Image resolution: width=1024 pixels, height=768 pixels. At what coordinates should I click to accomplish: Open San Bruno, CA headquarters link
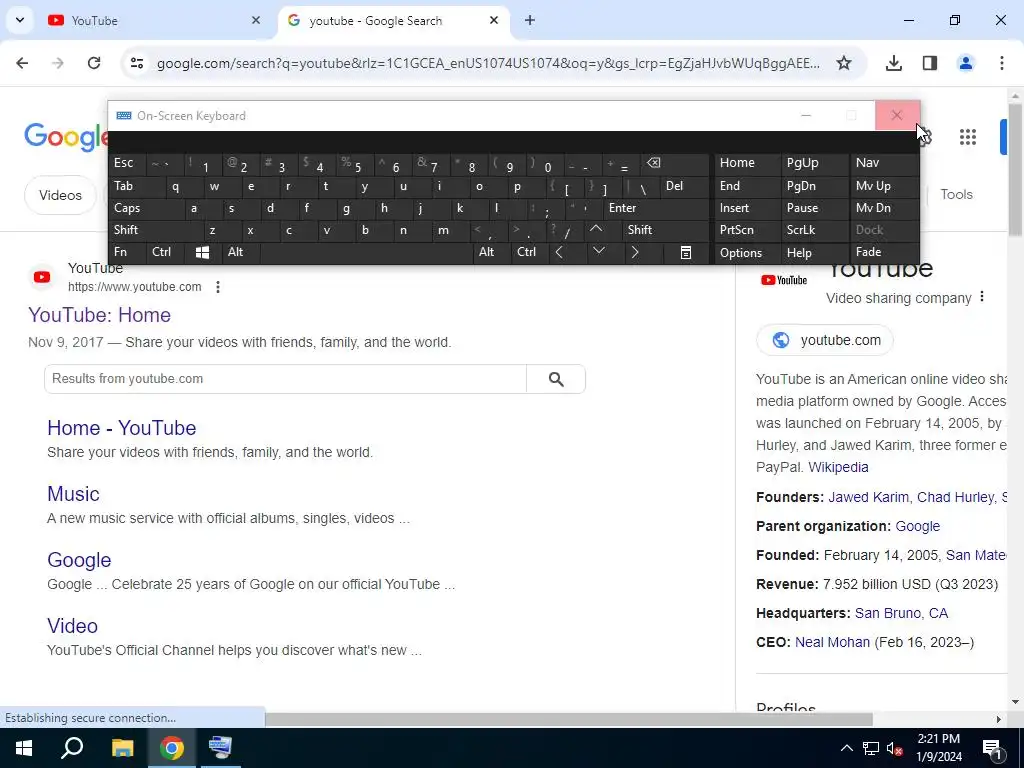[901, 613]
